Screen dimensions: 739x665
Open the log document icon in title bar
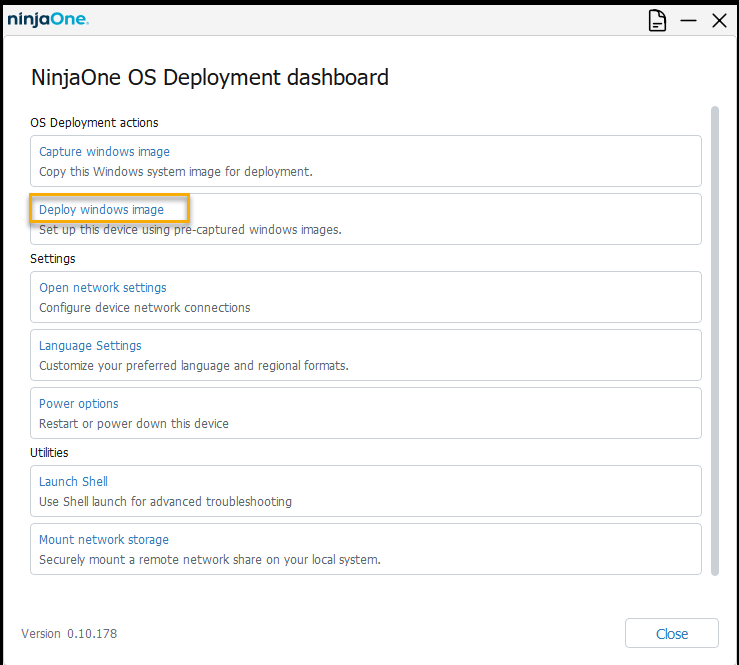click(657, 20)
